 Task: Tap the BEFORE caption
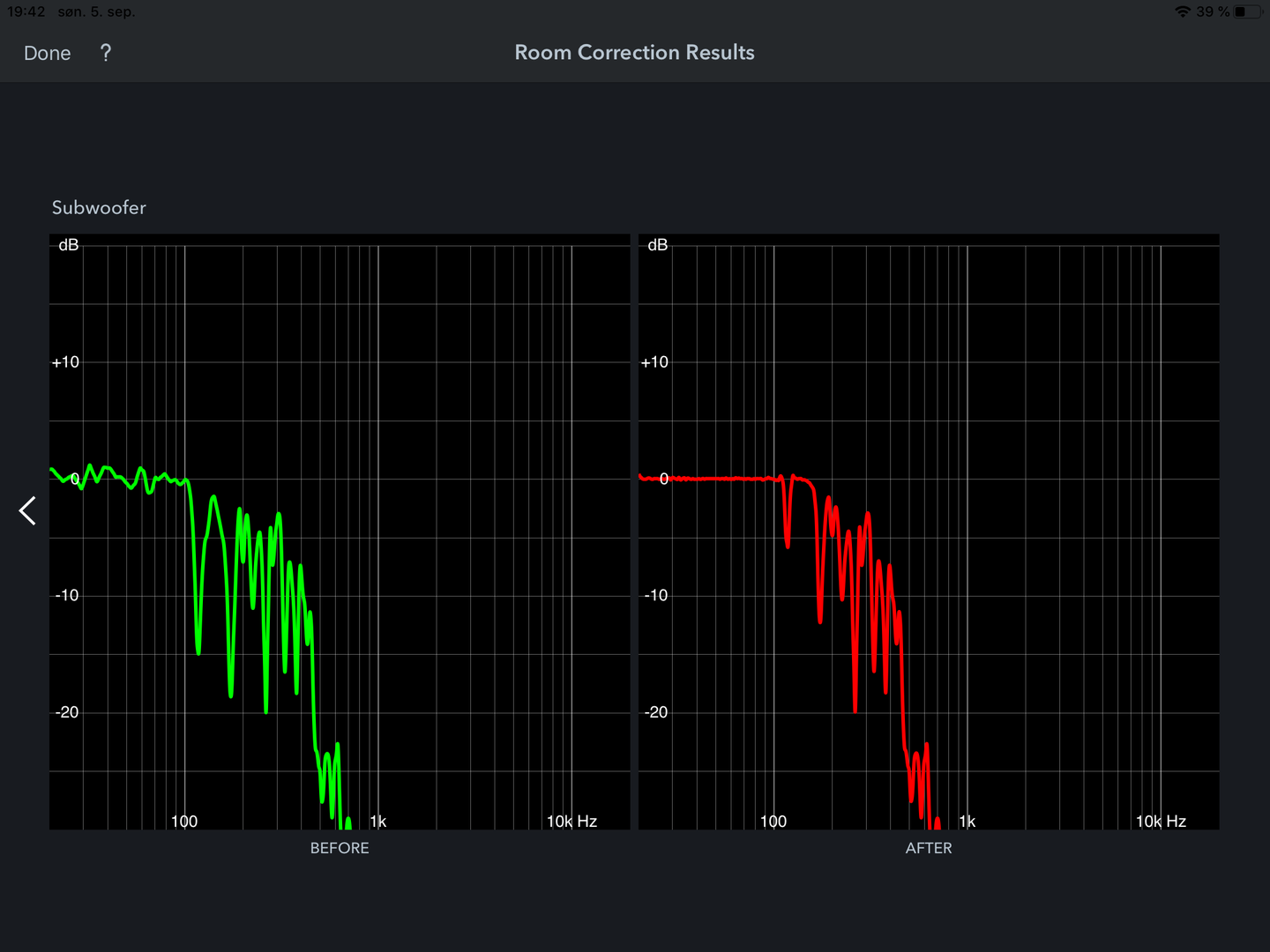pyautogui.click(x=340, y=848)
